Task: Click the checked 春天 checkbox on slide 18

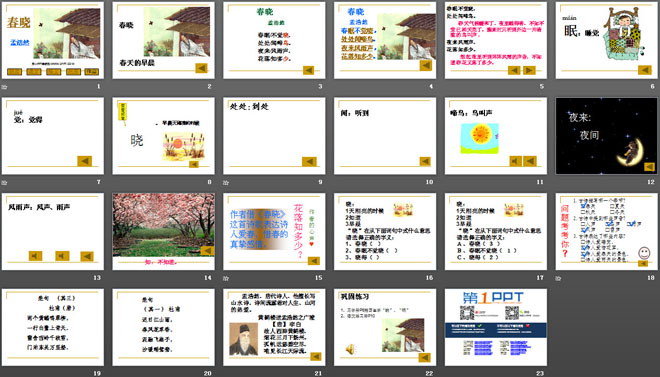Action: (584, 205)
